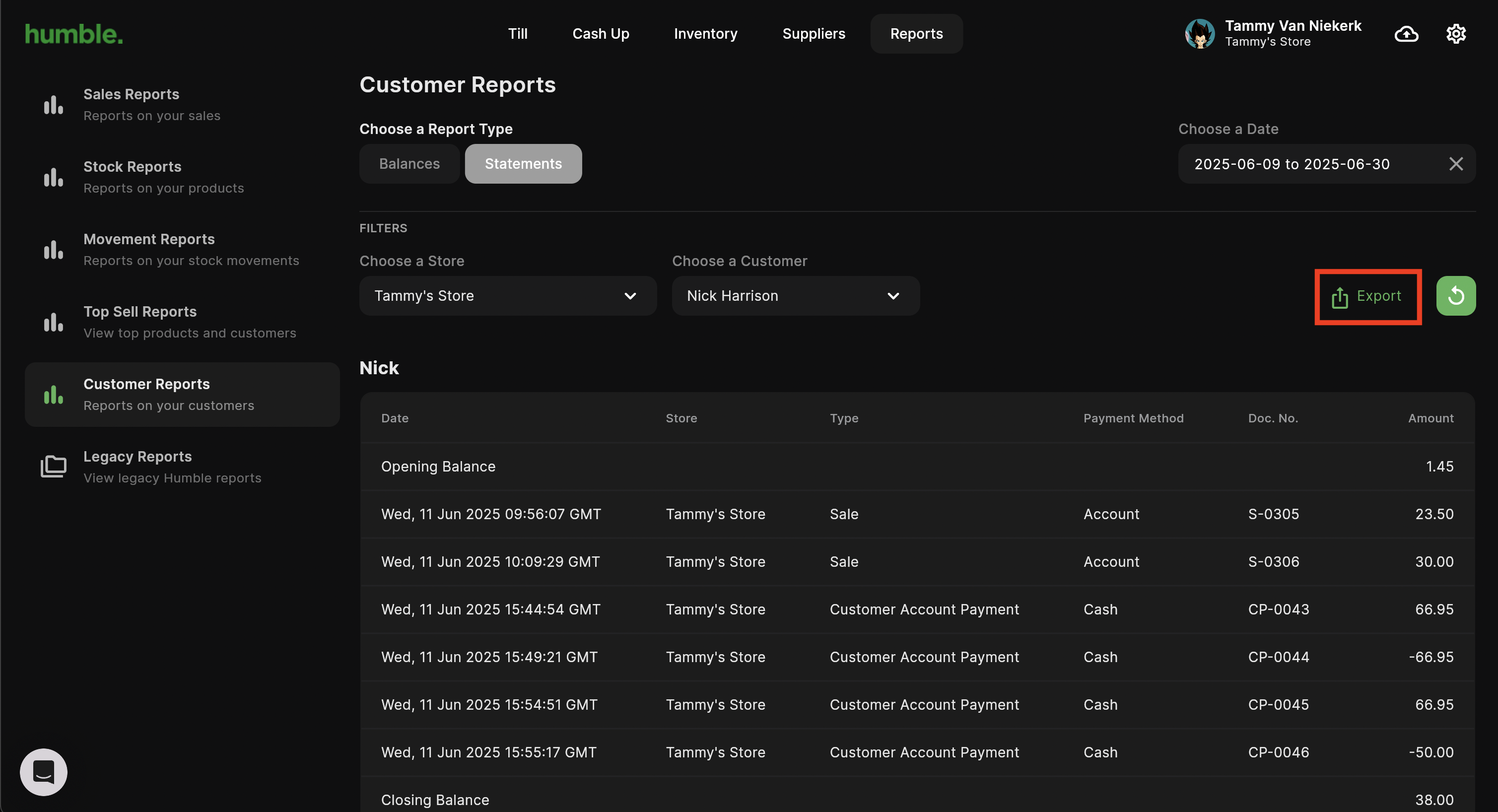Click document number CP-0044

tap(1278, 657)
